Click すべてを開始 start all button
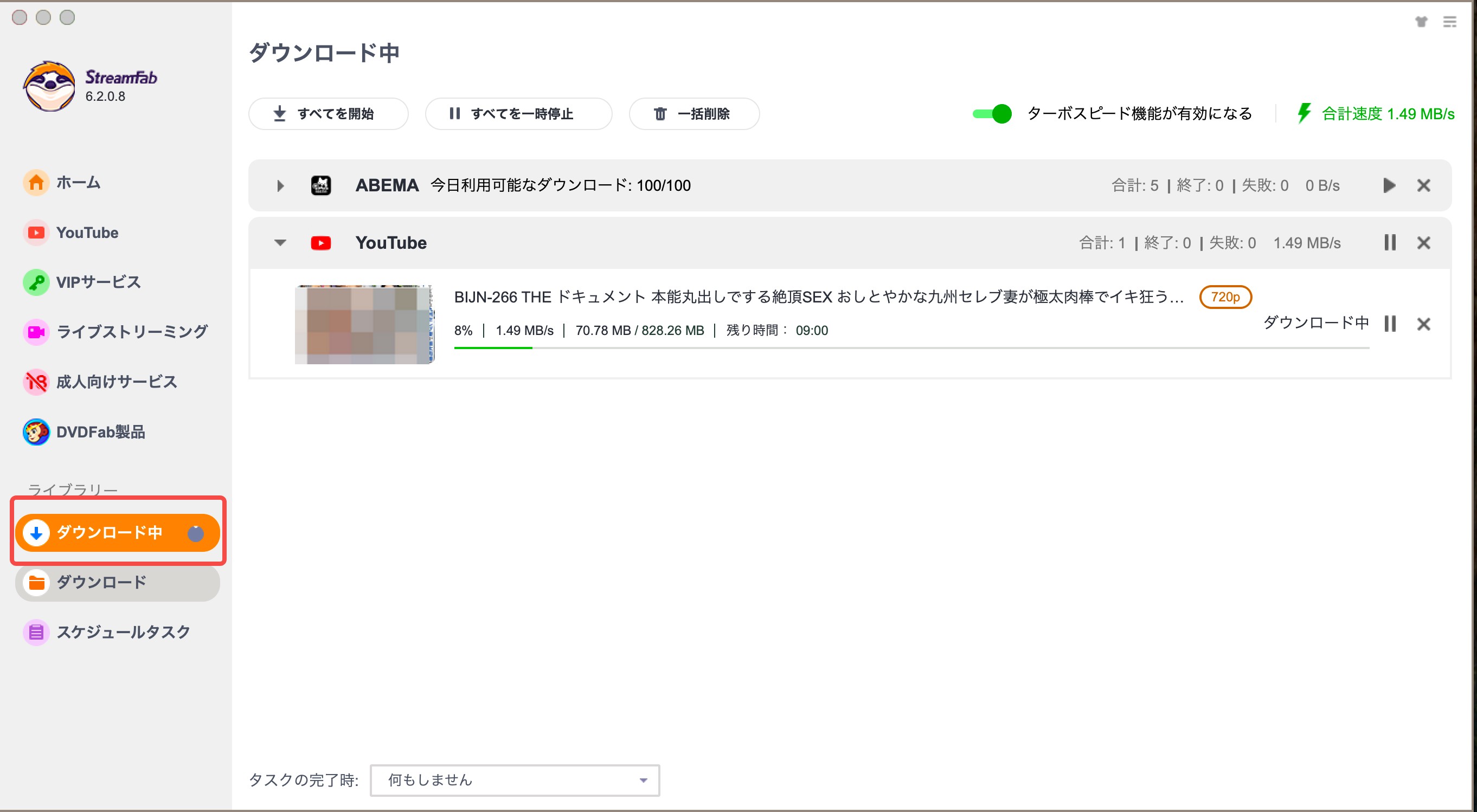 (328, 113)
